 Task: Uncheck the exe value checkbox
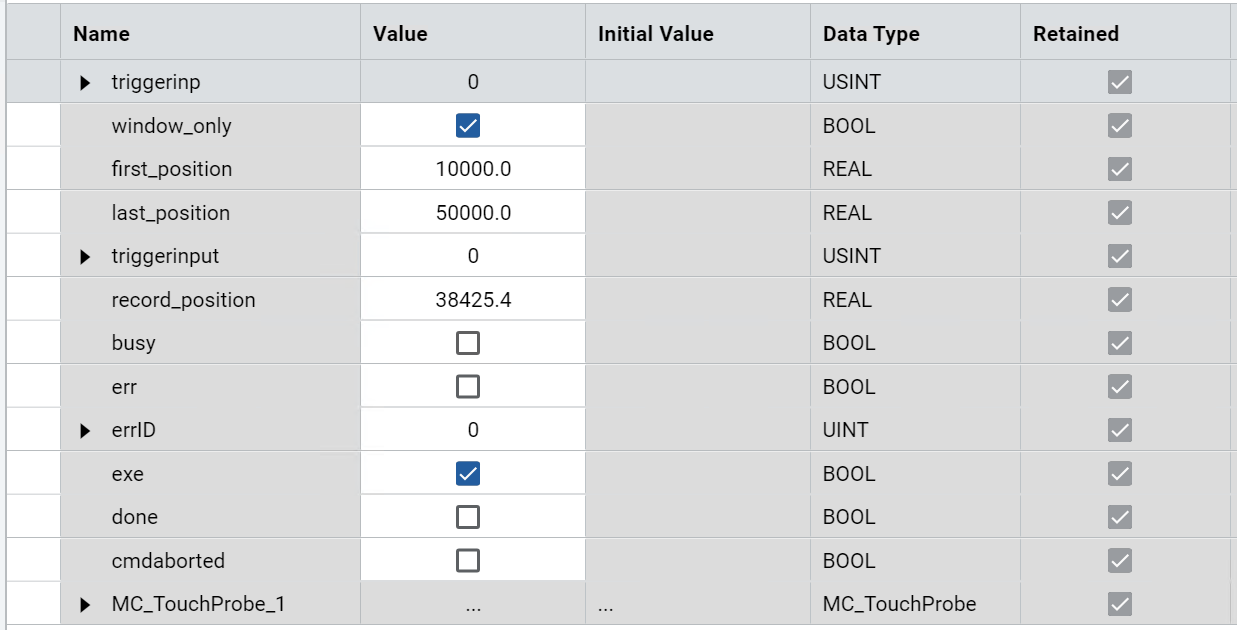(x=468, y=474)
